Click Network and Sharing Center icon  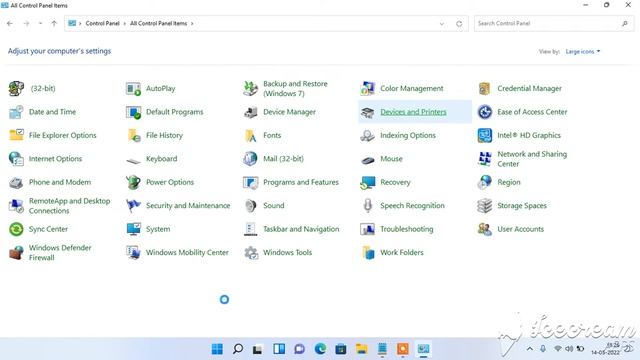484,159
